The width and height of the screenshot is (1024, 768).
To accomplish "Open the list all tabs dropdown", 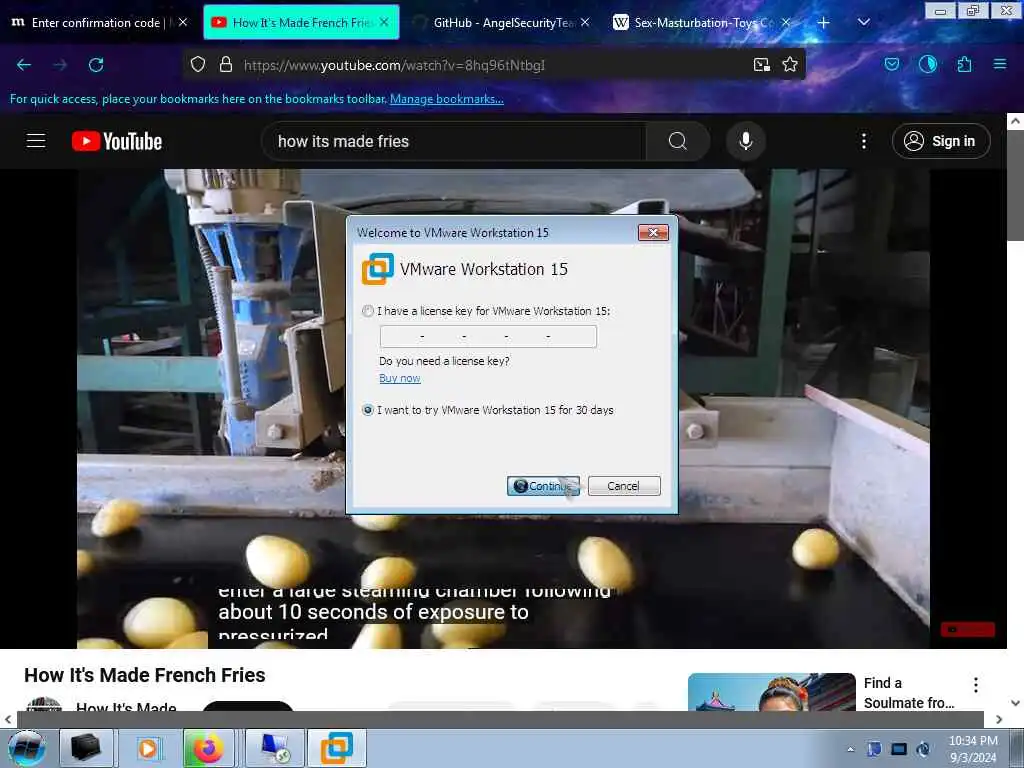I will 863,22.
